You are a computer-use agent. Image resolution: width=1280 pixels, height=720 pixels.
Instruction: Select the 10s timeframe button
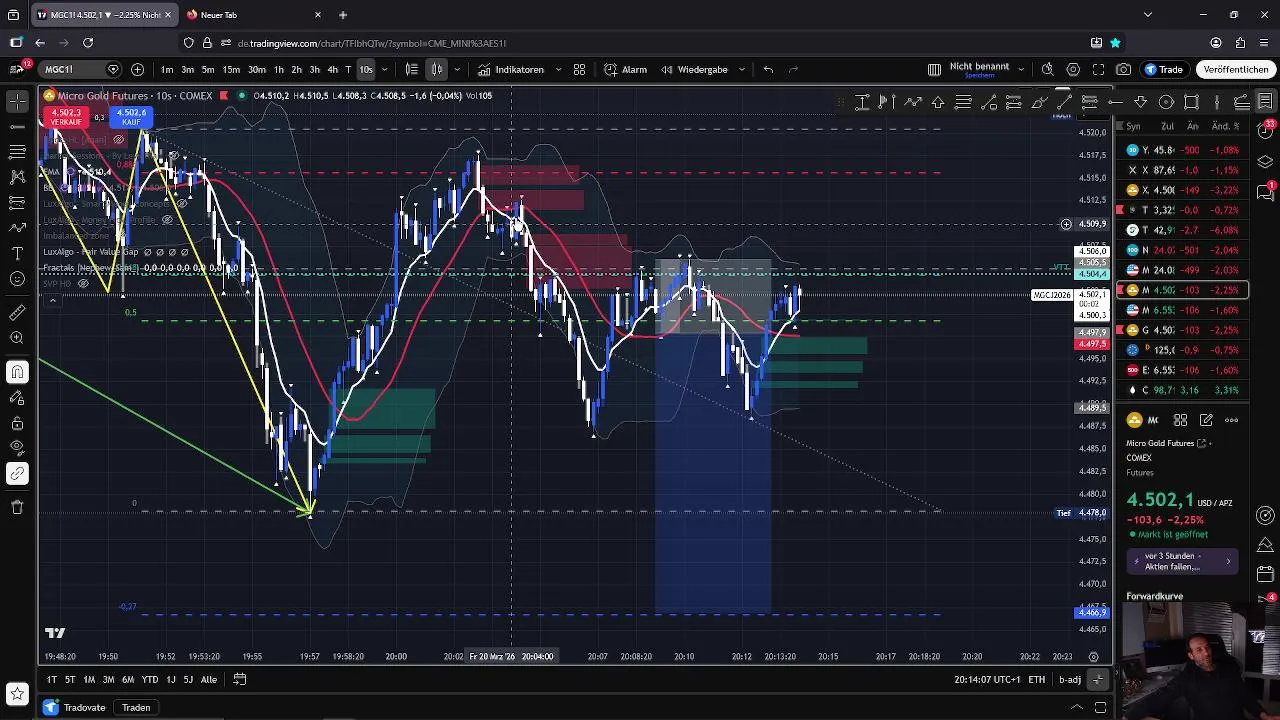point(366,69)
